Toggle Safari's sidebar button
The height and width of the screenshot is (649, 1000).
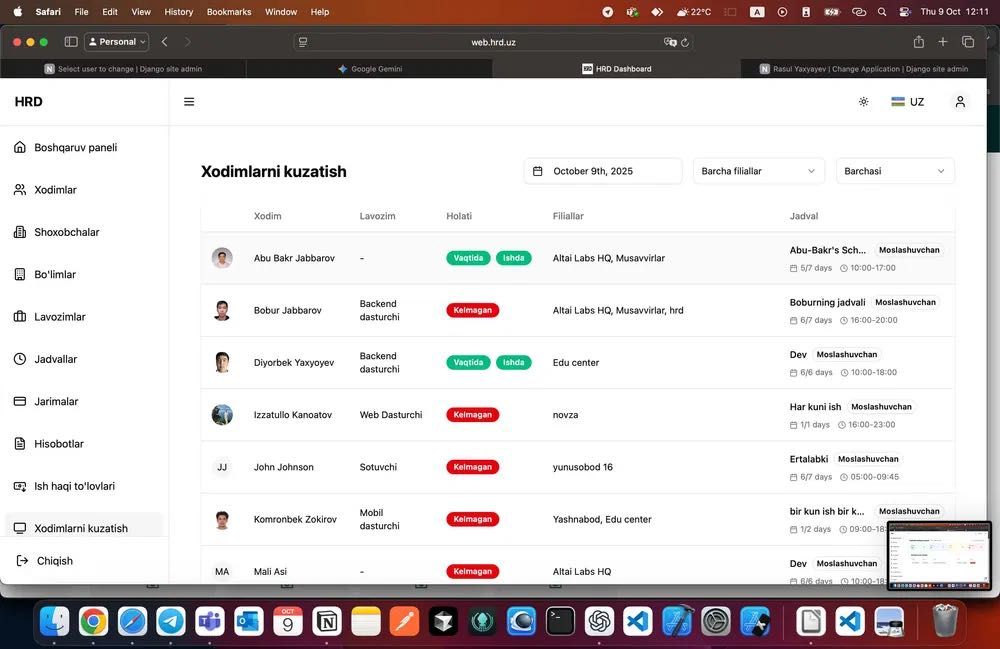(x=71, y=42)
